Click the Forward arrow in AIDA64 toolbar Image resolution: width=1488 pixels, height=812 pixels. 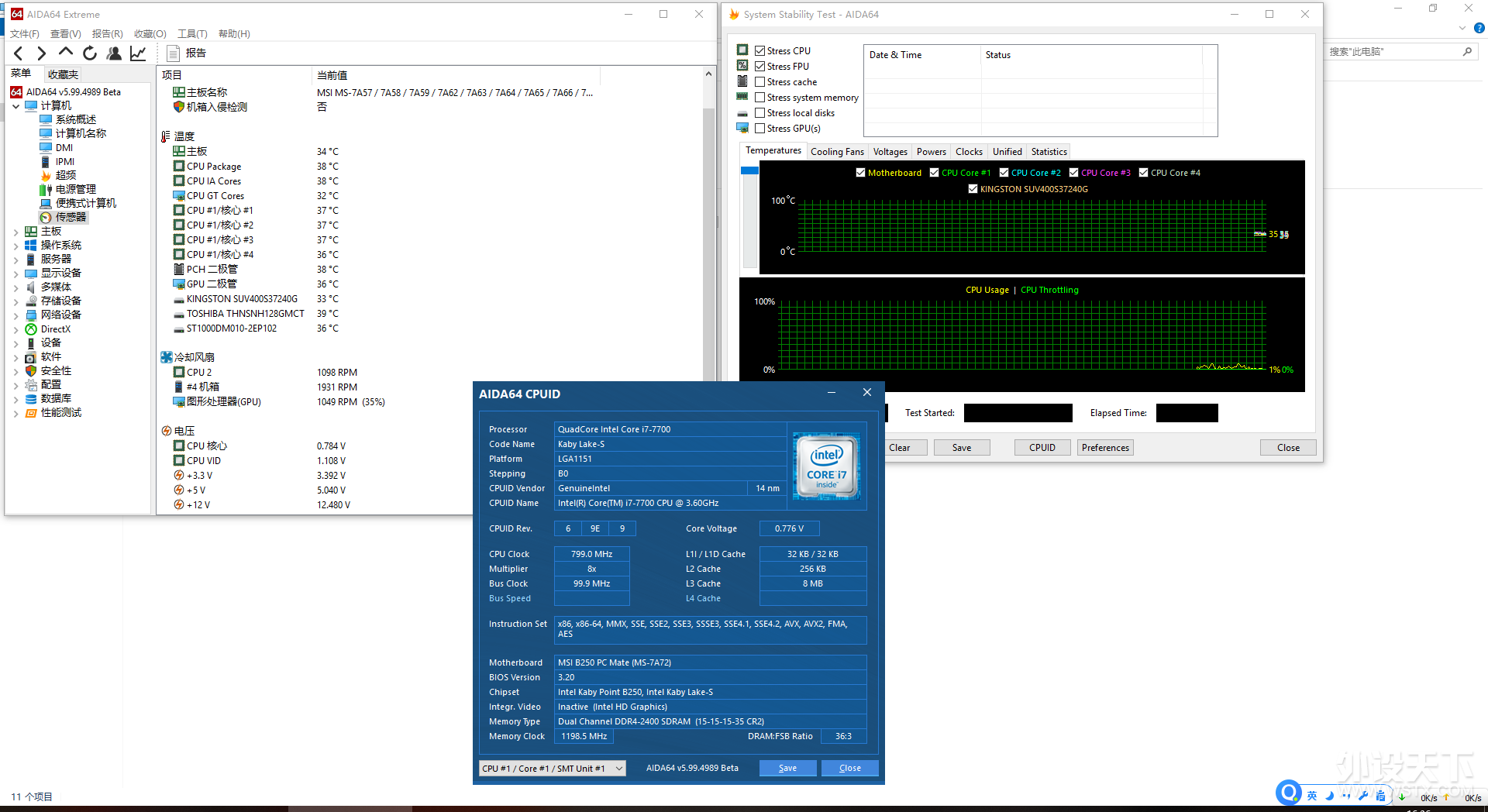tap(42, 53)
